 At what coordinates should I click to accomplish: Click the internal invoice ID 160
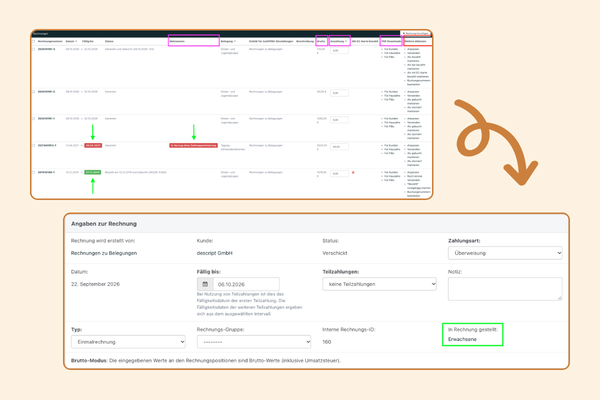(327, 342)
